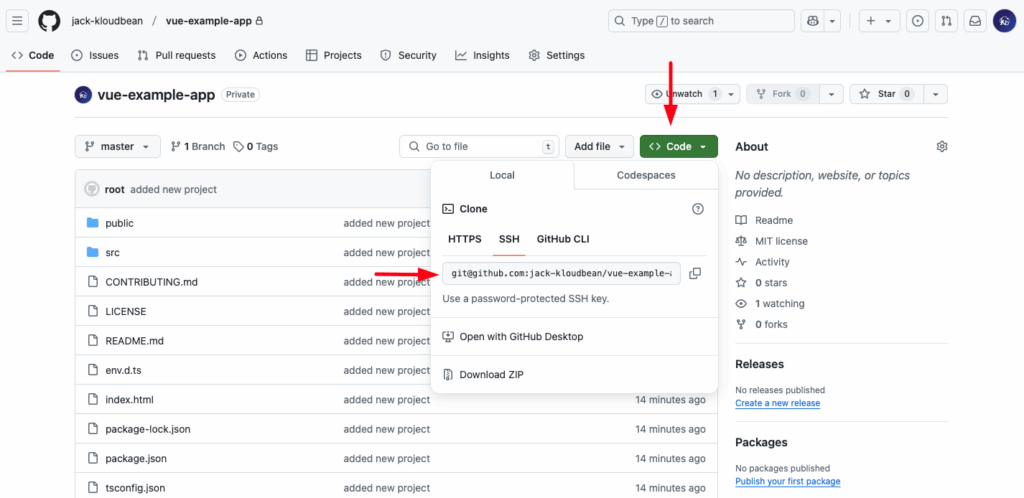Focus the Type / to search box
The width and height of the screenshot is (1024, 498).
(x=701, y=21)
